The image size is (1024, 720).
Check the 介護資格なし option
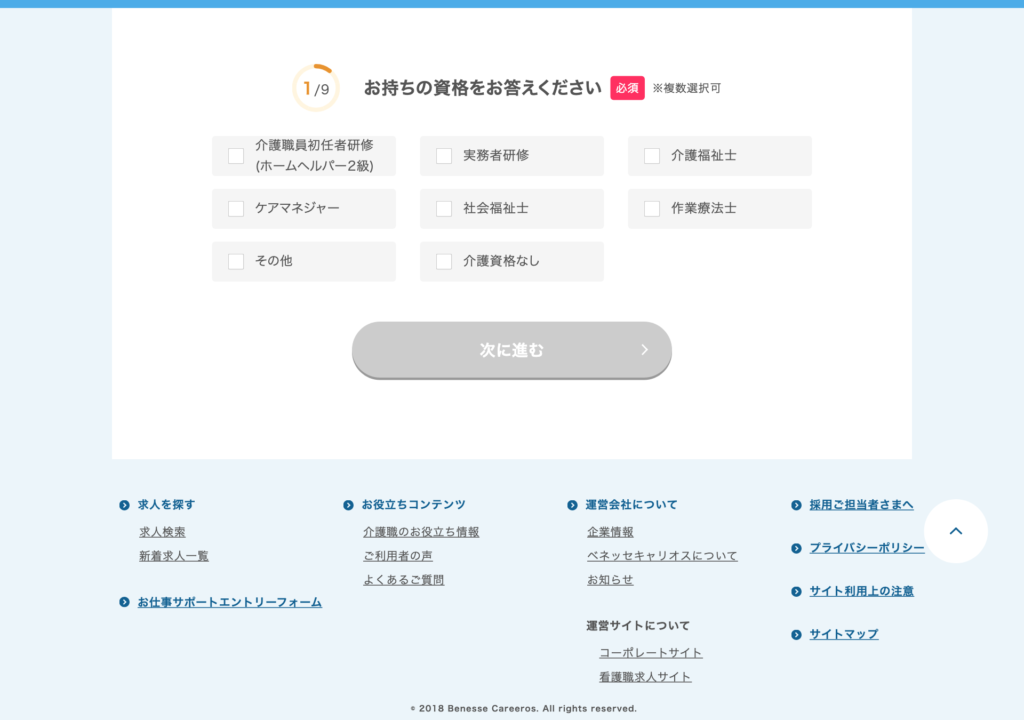pos(444,261)
